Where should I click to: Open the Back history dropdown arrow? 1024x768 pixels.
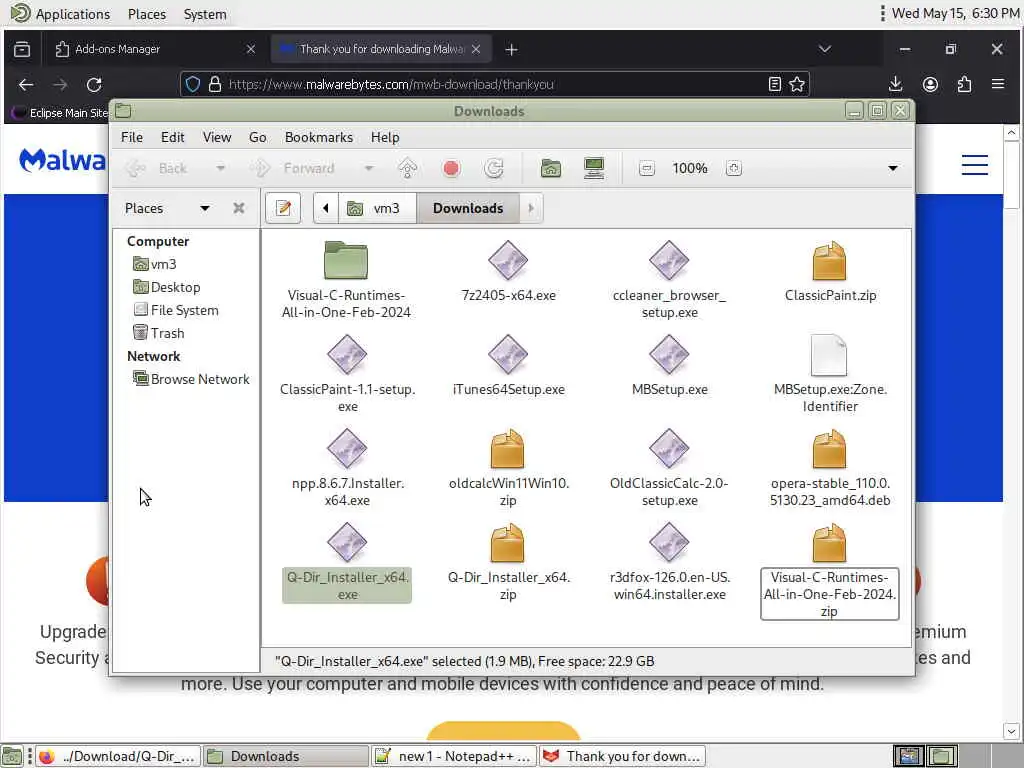(221, 168)
